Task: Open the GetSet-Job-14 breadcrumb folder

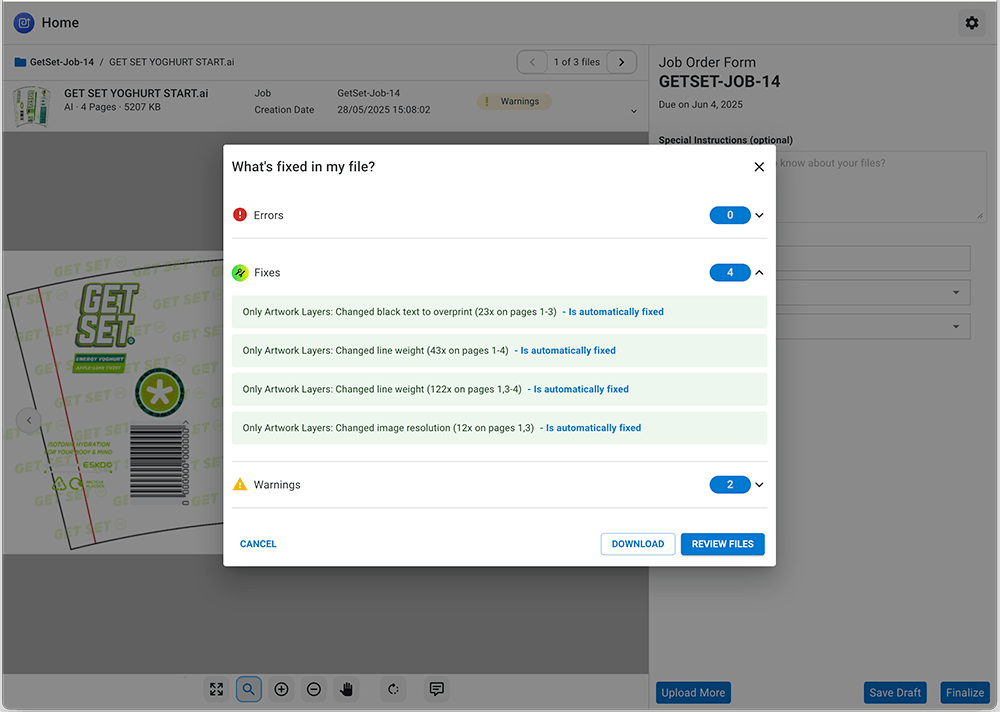Action: click(61, 62)
